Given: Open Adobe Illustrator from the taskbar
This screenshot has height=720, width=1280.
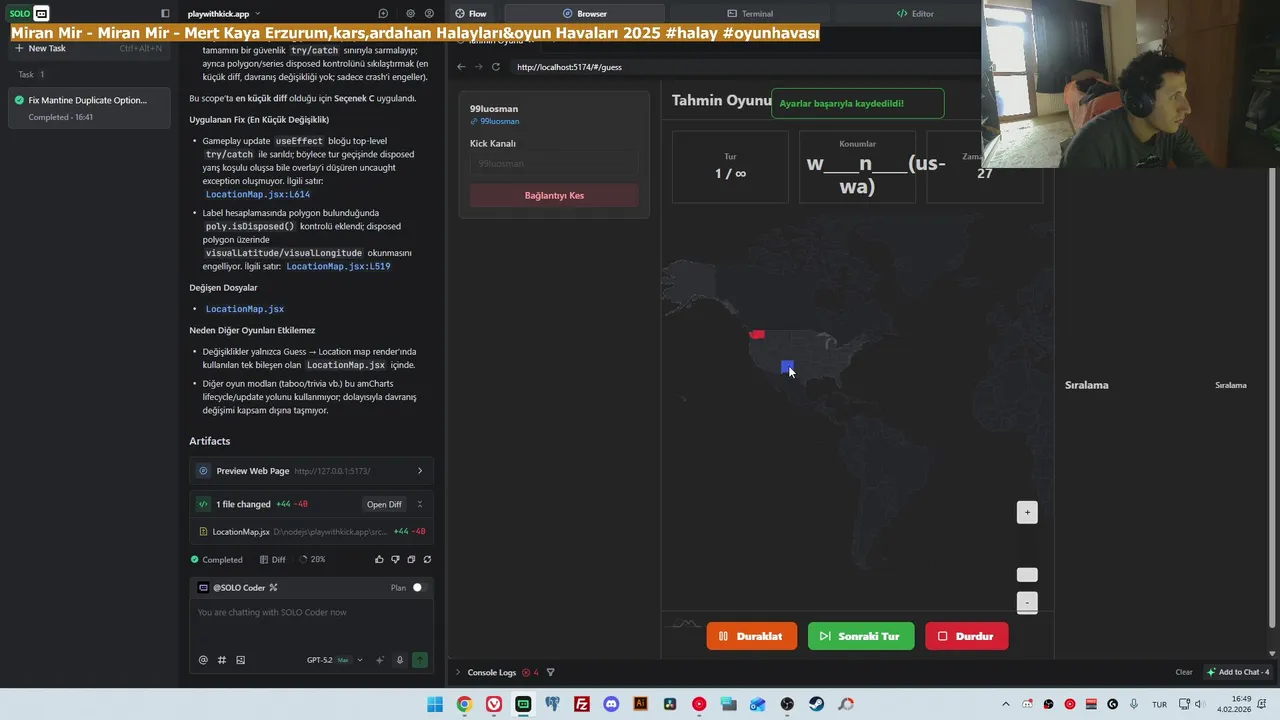Looking at the screenshot, I should pos(640,704).
